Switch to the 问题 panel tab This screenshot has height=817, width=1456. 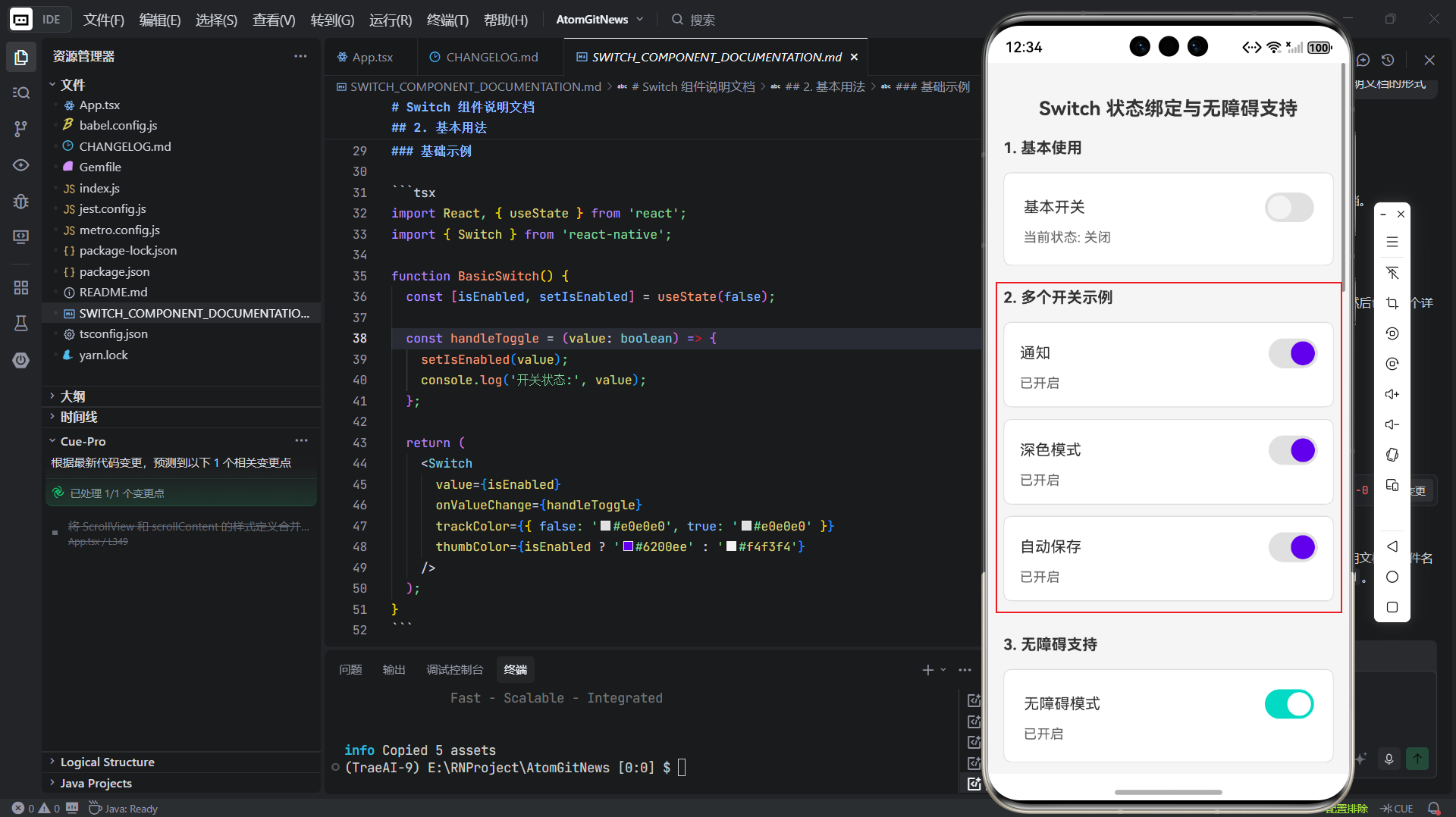[x=350, y=670]
